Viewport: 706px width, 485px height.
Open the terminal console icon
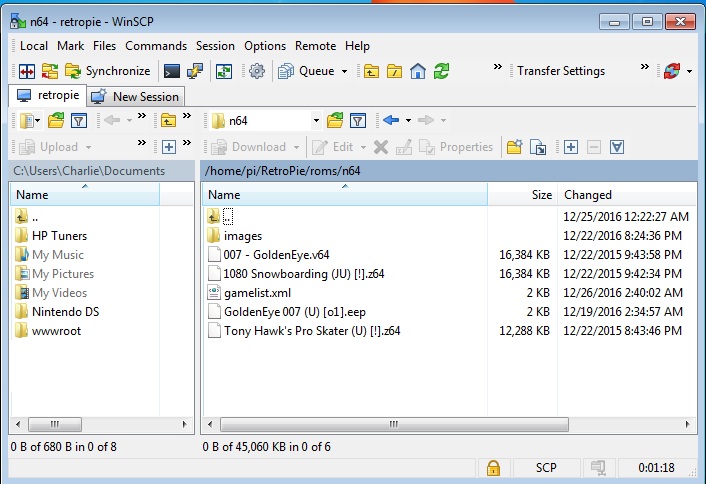point(172,71)
